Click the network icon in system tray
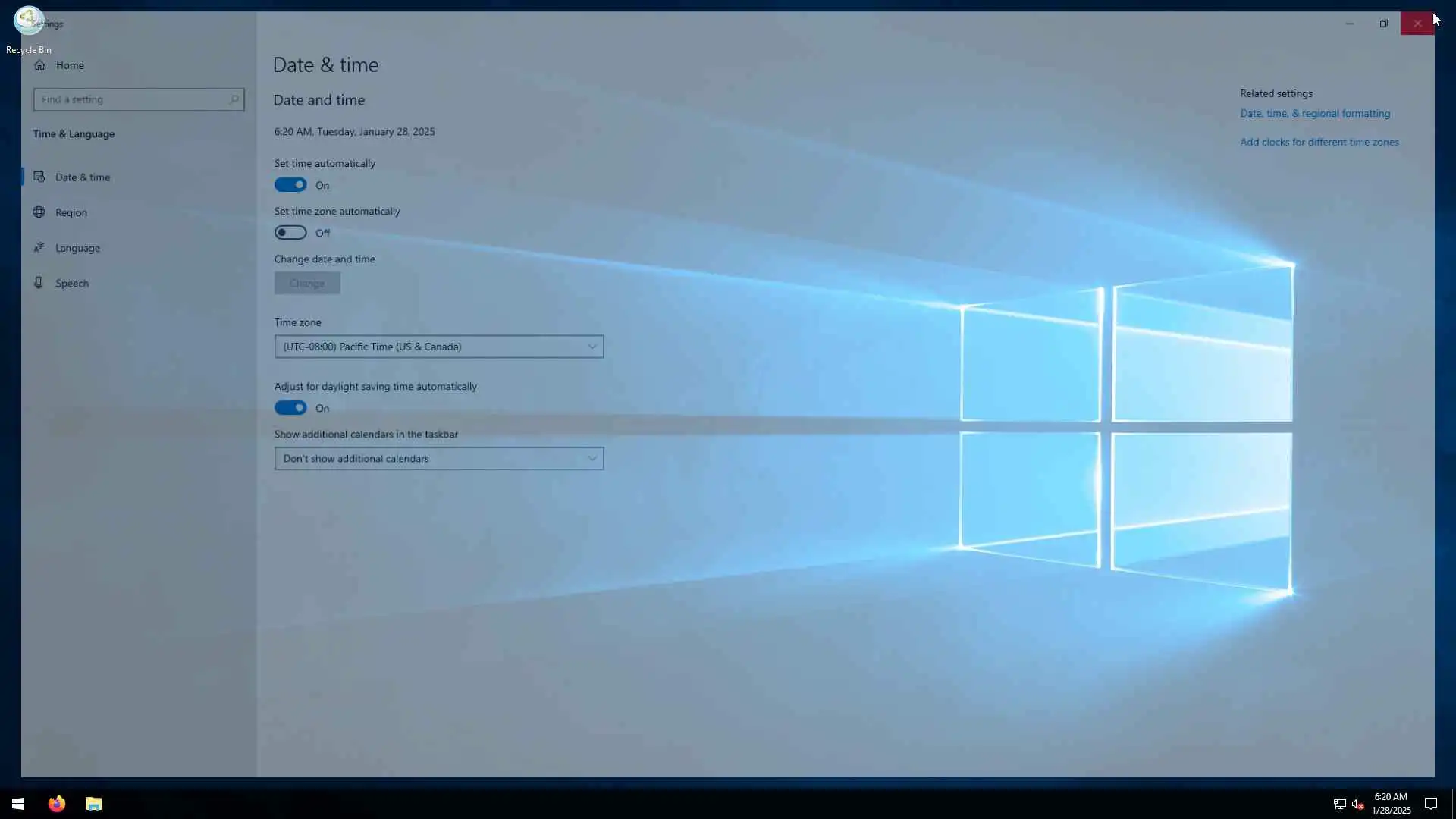The height and width of the screenshot is (819, 1456). 1339,804
